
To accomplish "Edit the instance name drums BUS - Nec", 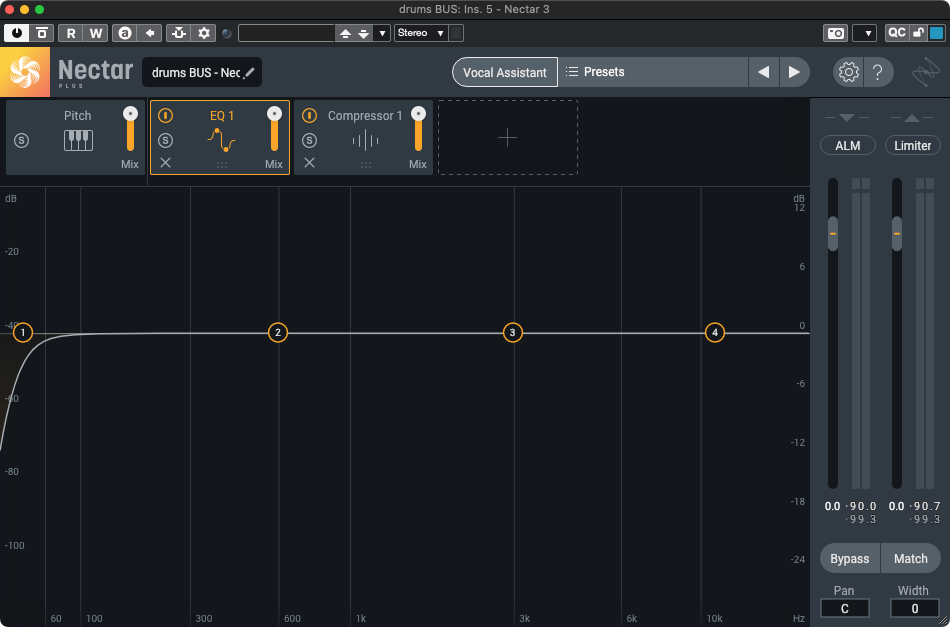I will [x=196, y=73].
